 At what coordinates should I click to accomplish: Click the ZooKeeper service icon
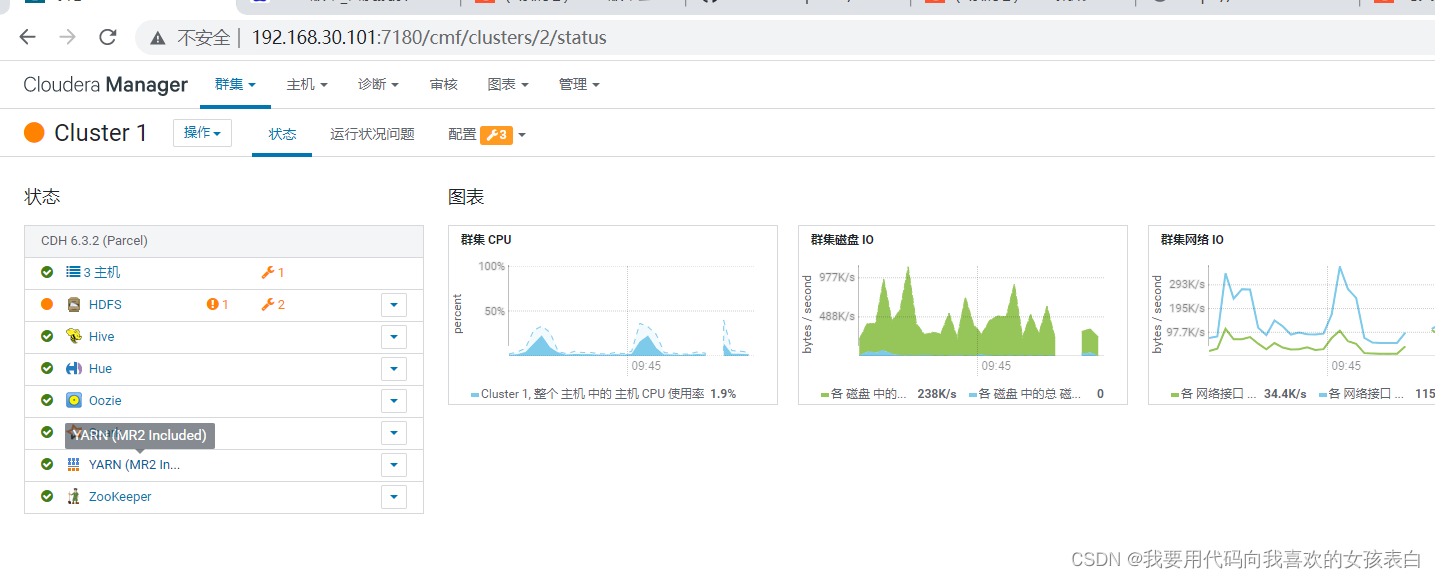pyautogui.click(x=73, y=496)
